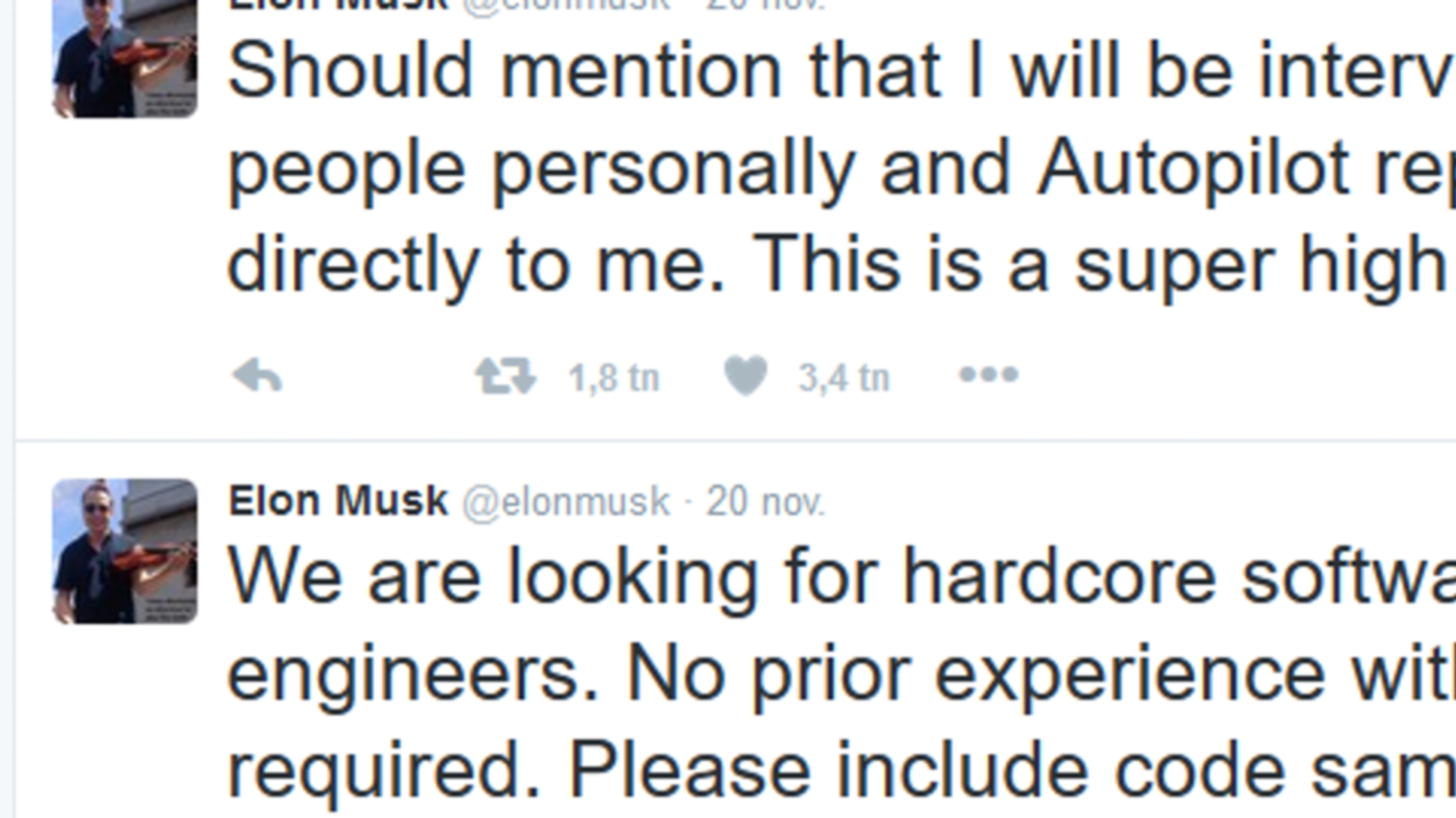
Task: Open the profile picture on the Autopilot tweet
Action: tap(125, 59)
